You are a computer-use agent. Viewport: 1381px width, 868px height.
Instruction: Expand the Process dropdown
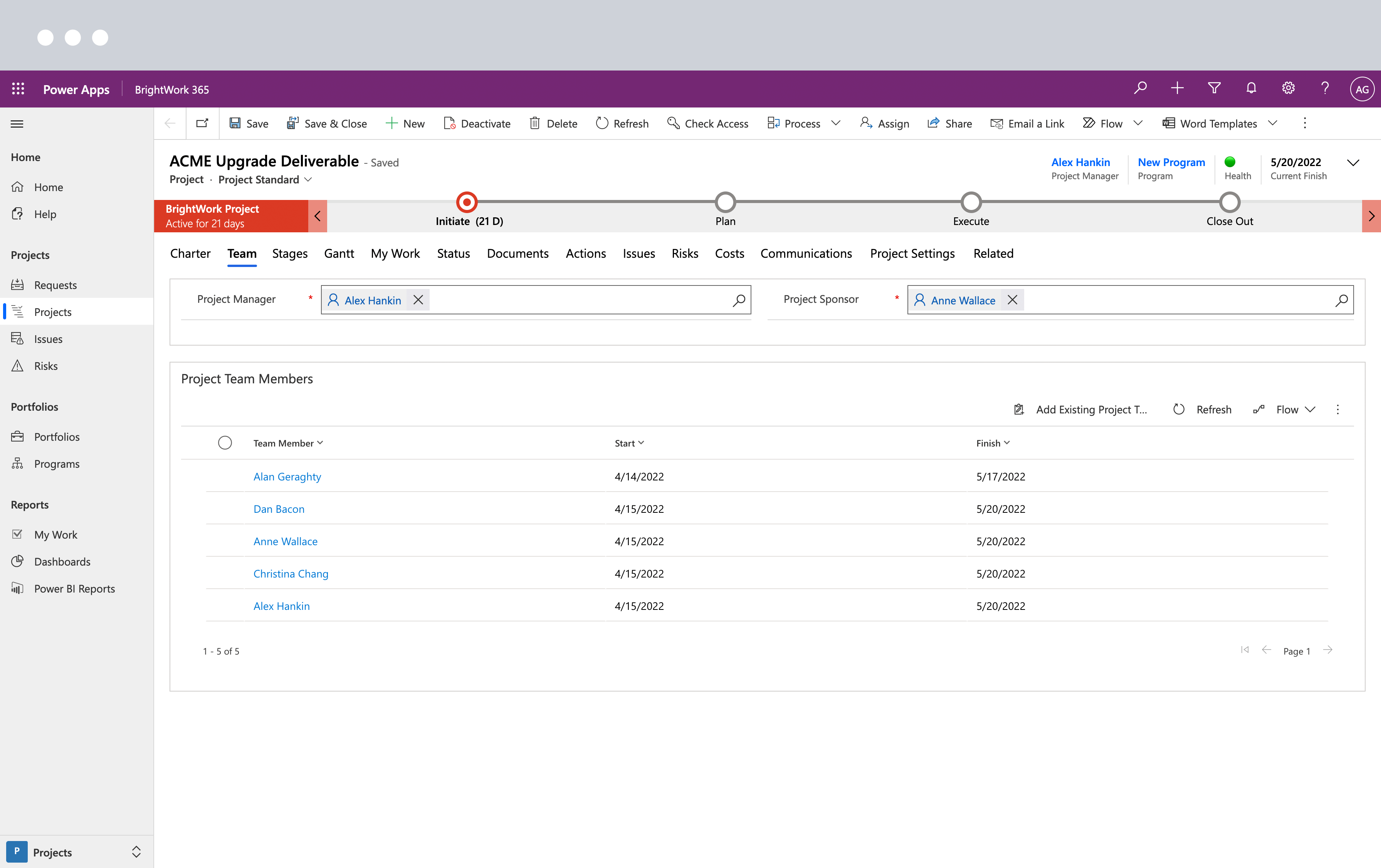click(x=837, y=123)
